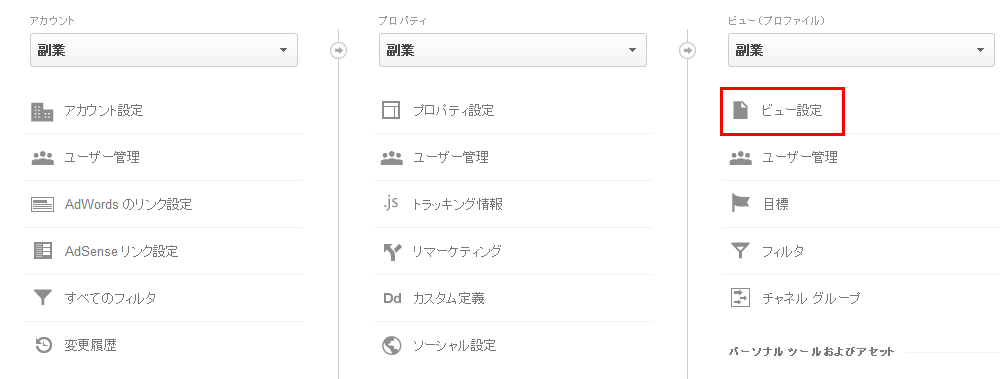
Task: Click the チャネル グループ icon
Action: (x=740, y=297)
